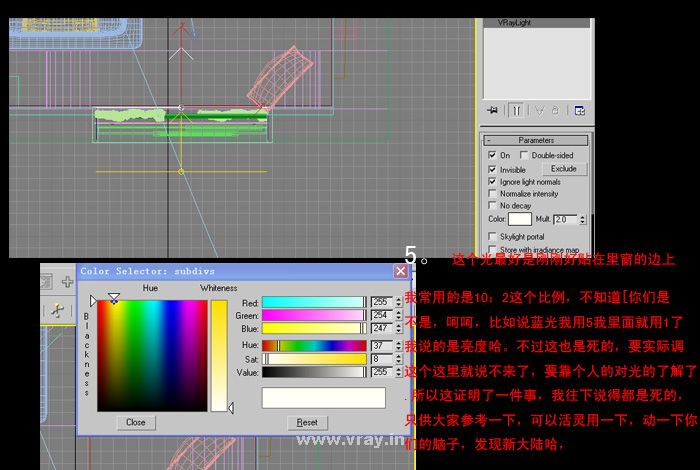The width and height of the screenshot is (700, 470).
Task: Enable the Double-sided checkbox
Action: click(524, 155)
